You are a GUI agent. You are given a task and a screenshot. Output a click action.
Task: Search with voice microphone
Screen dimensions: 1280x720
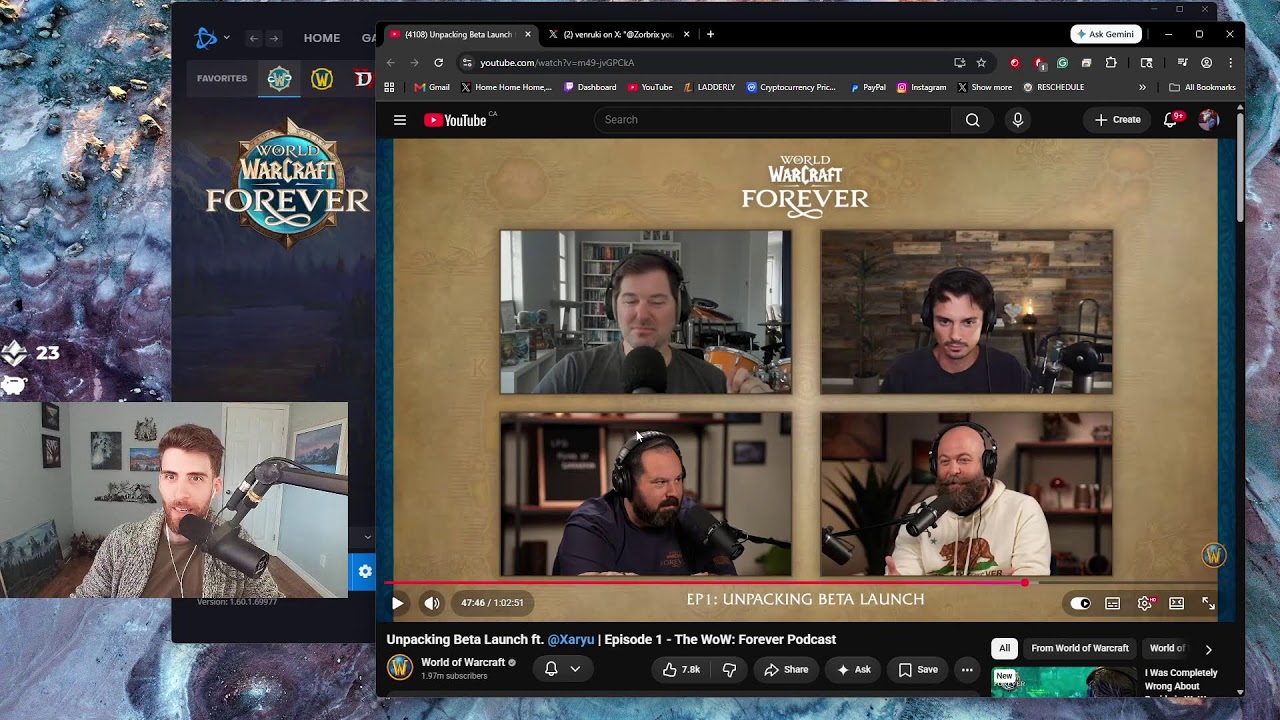1018,120
